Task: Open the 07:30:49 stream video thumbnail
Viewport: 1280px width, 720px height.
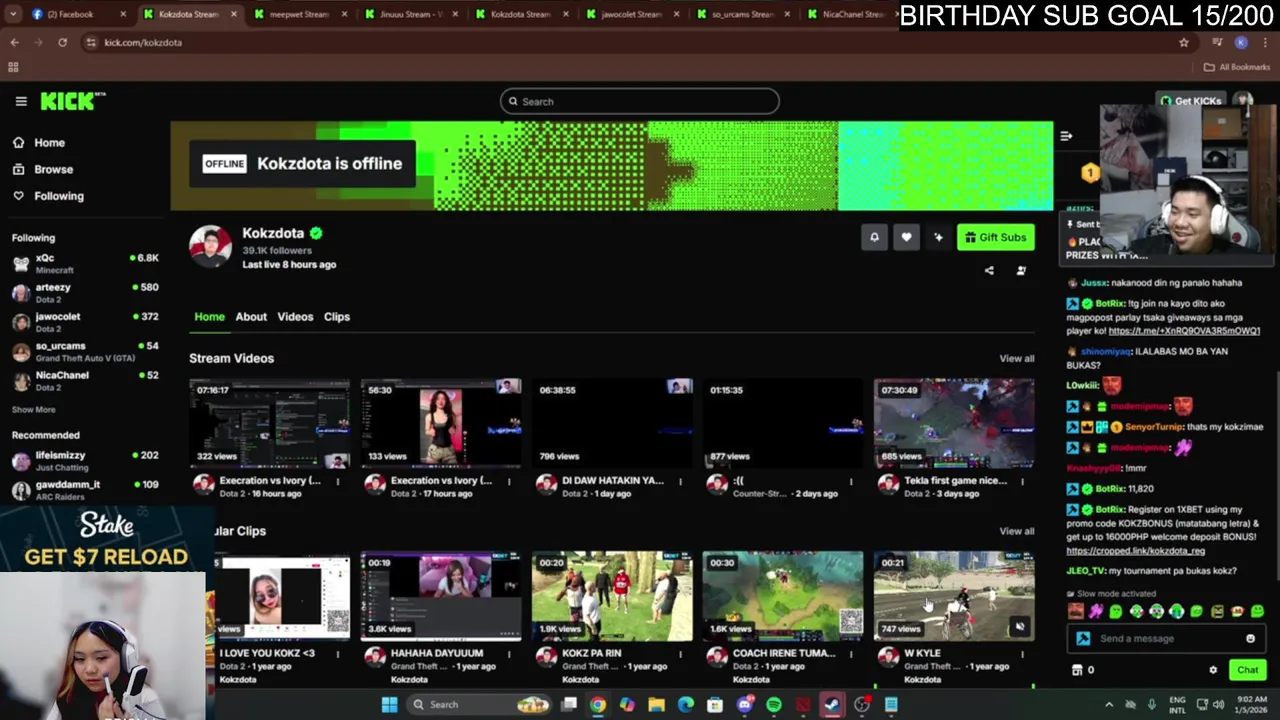Action: [x=954, y=423]
